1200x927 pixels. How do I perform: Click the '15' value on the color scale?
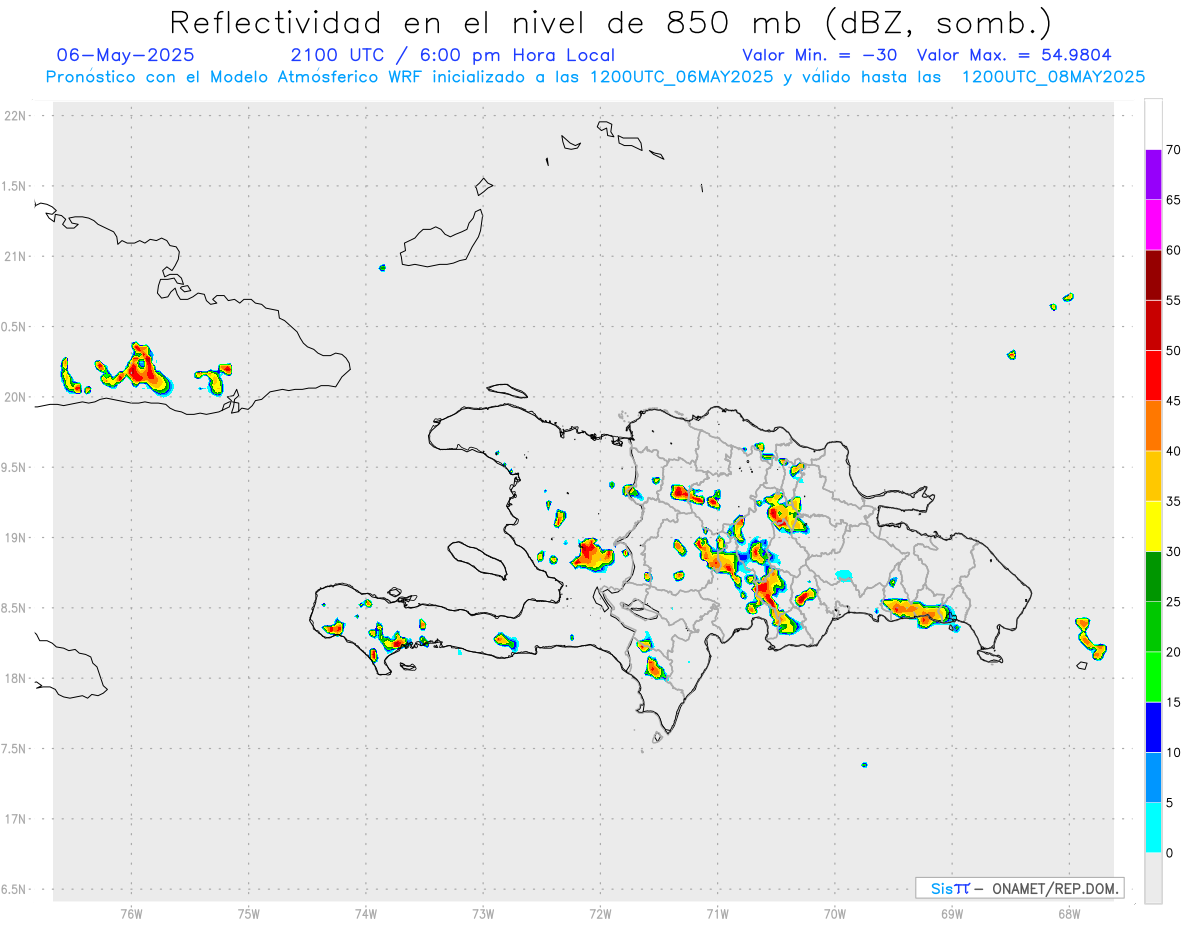click(x=1174, y=702)
